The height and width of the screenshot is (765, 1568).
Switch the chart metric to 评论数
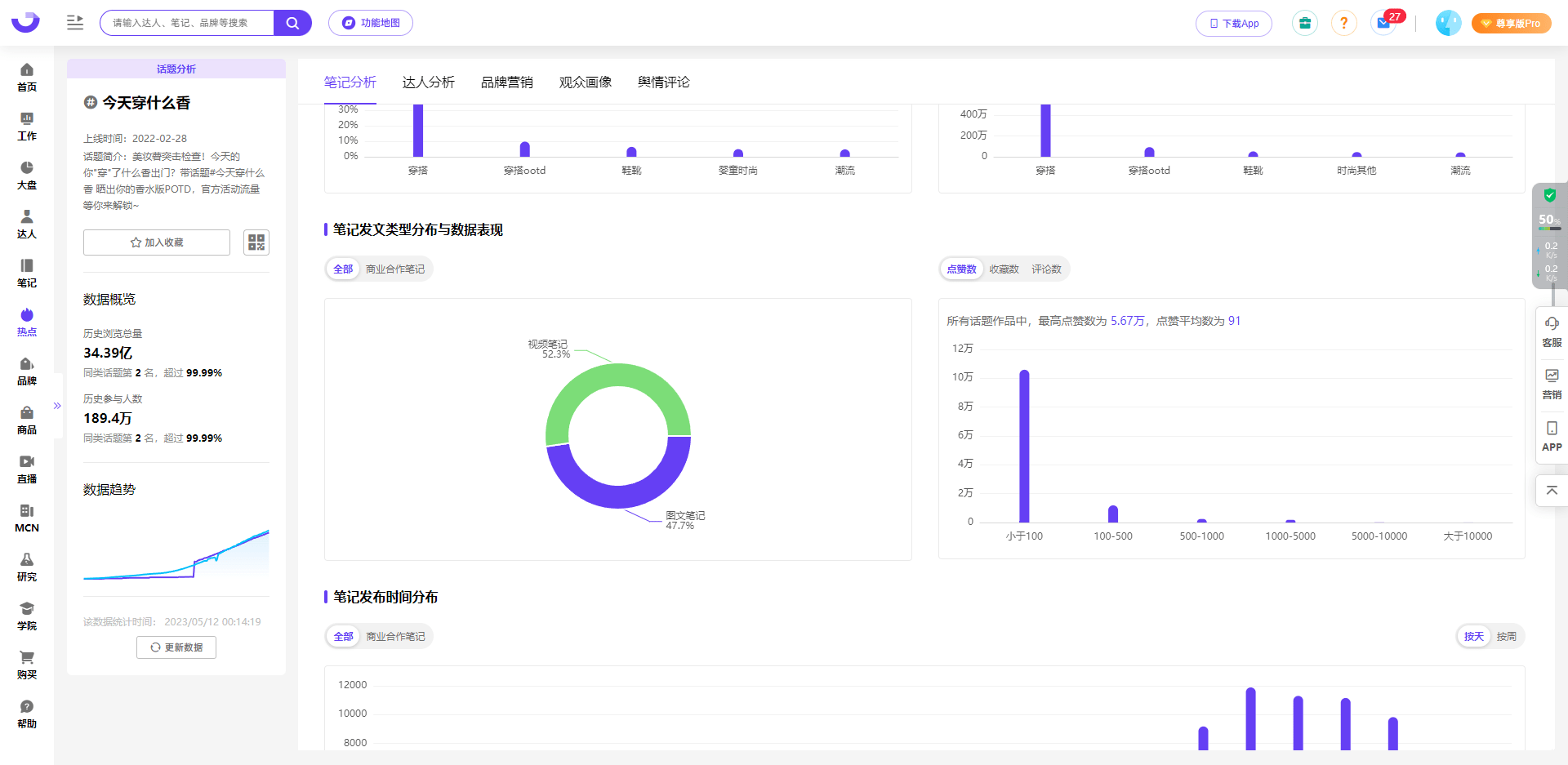[x=1046, y=269]
